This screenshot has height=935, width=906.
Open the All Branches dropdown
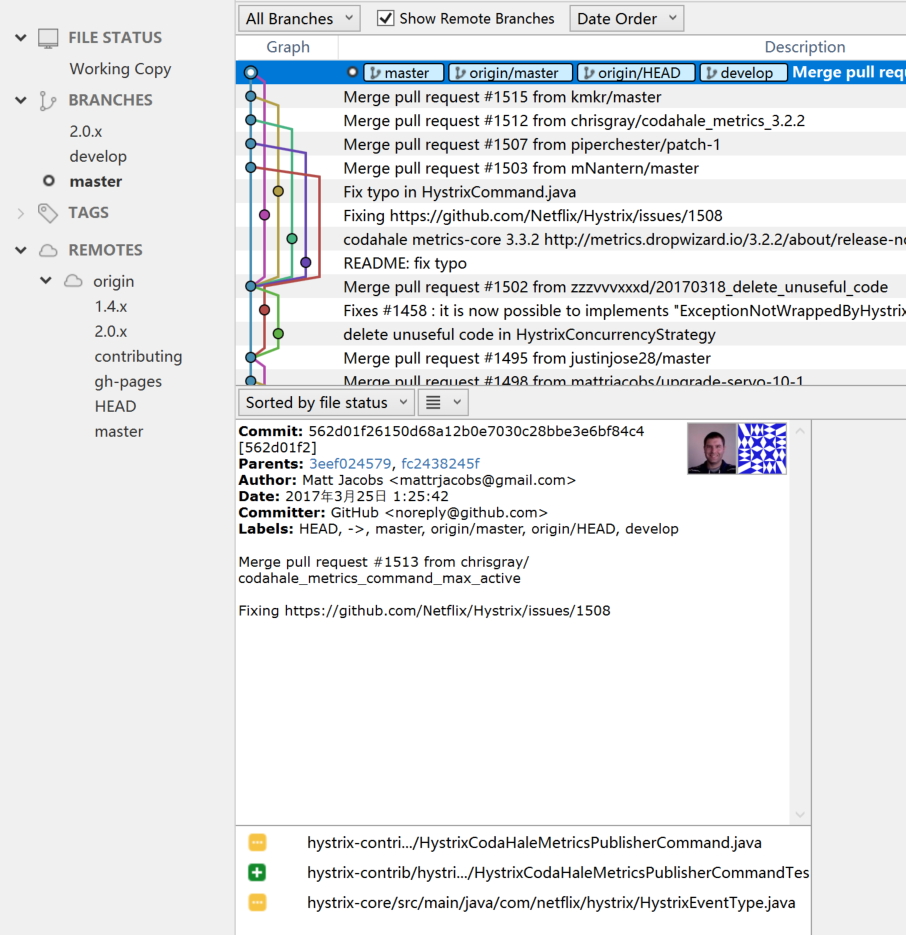coord(299,18)
